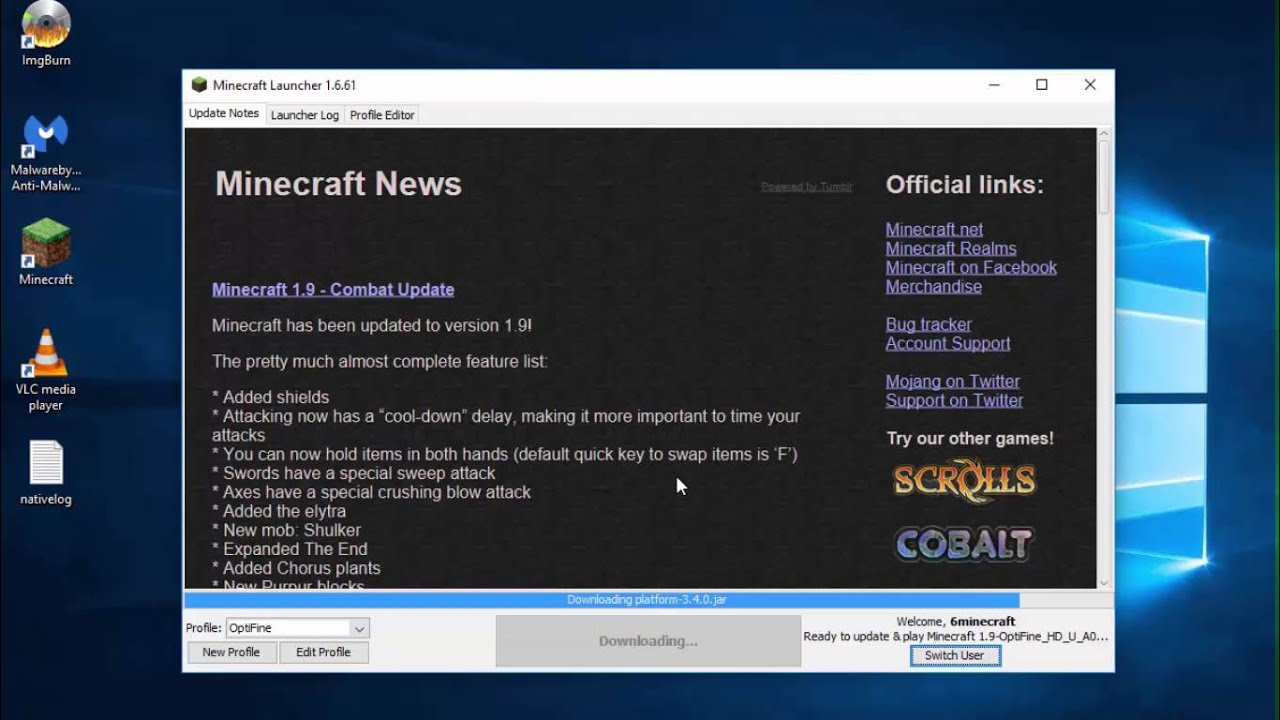Click the Edit Profile button
Screen dimensions: 1280x720
point(323,652)
